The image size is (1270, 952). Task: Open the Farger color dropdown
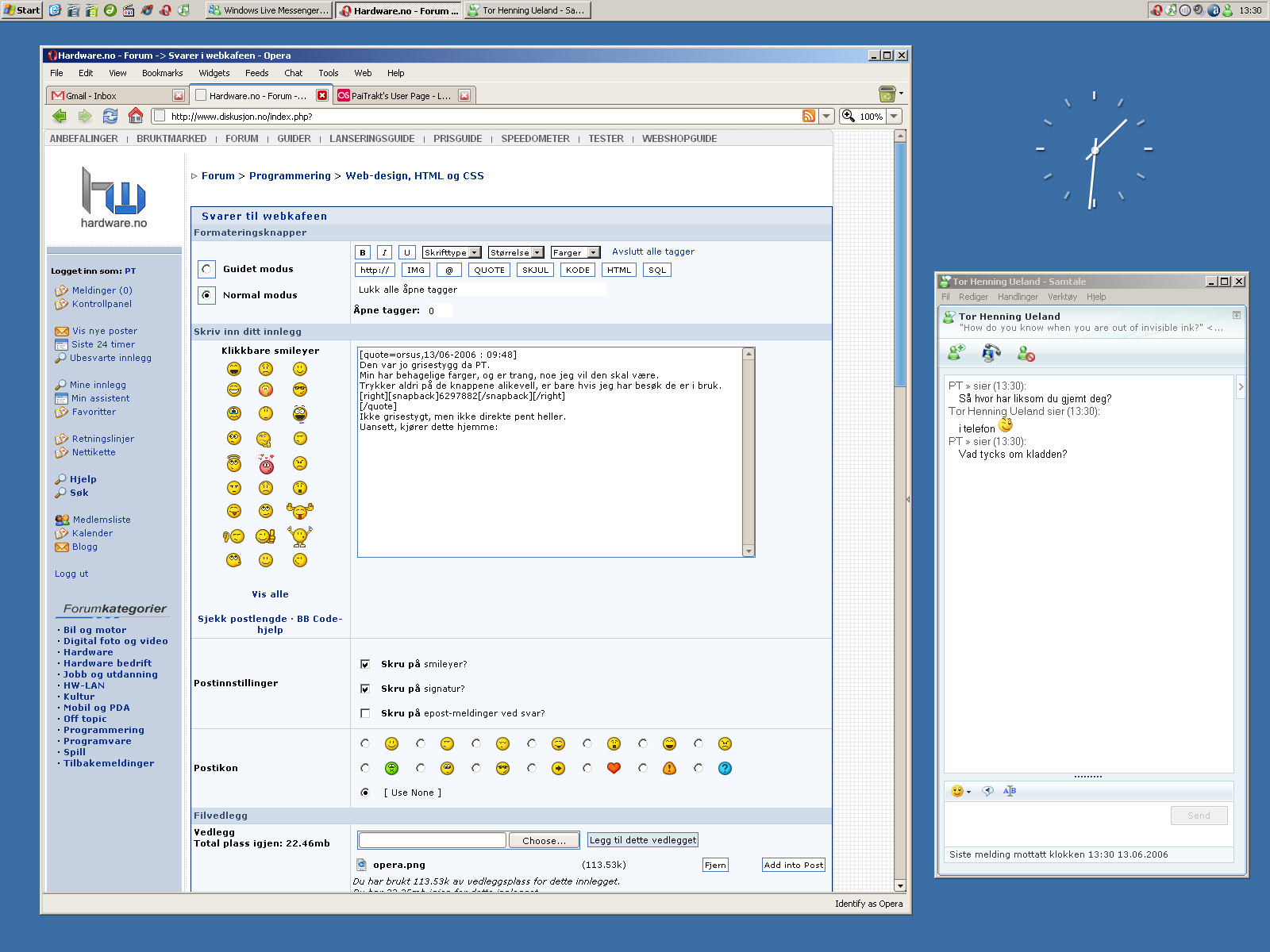575,252
